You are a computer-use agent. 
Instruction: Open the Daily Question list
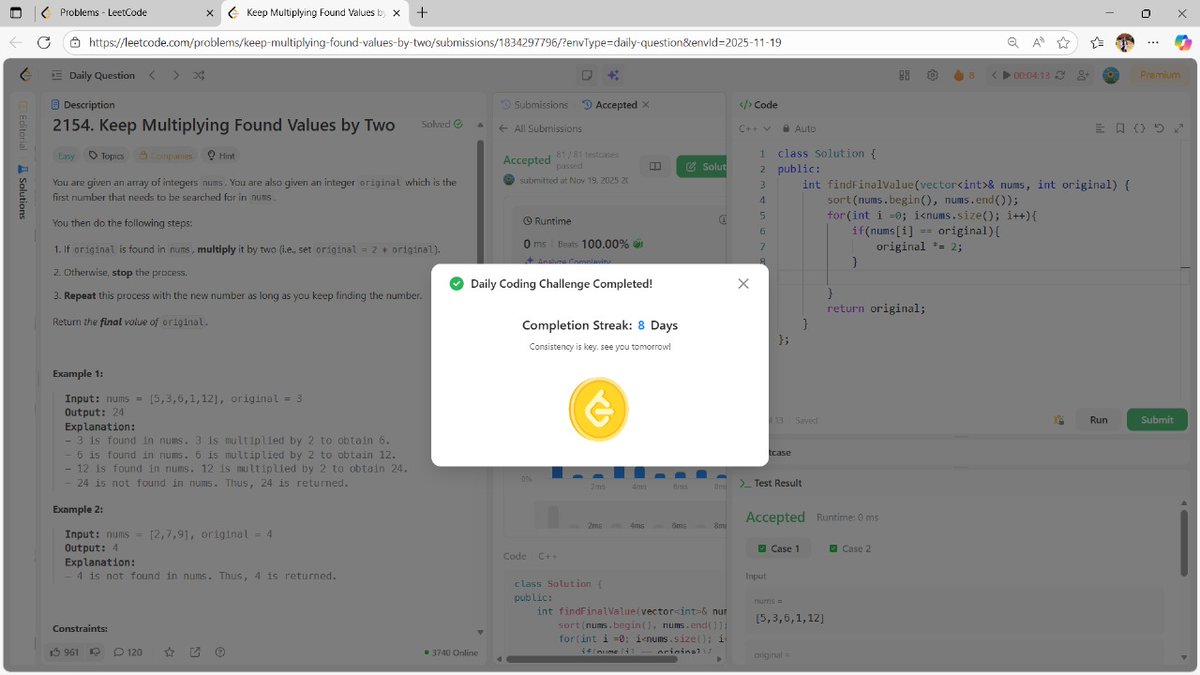tap(93, 75)
